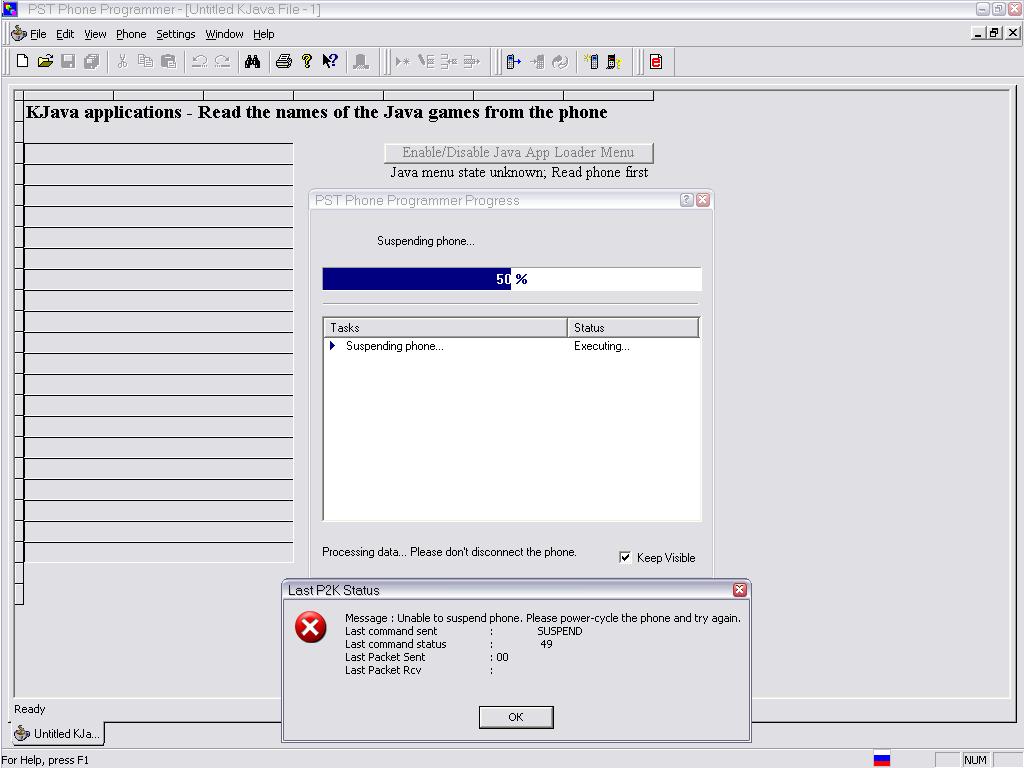Open Find with binoculars icon
This screenshot has height=768, width=1024.
[x=253, y=61]
